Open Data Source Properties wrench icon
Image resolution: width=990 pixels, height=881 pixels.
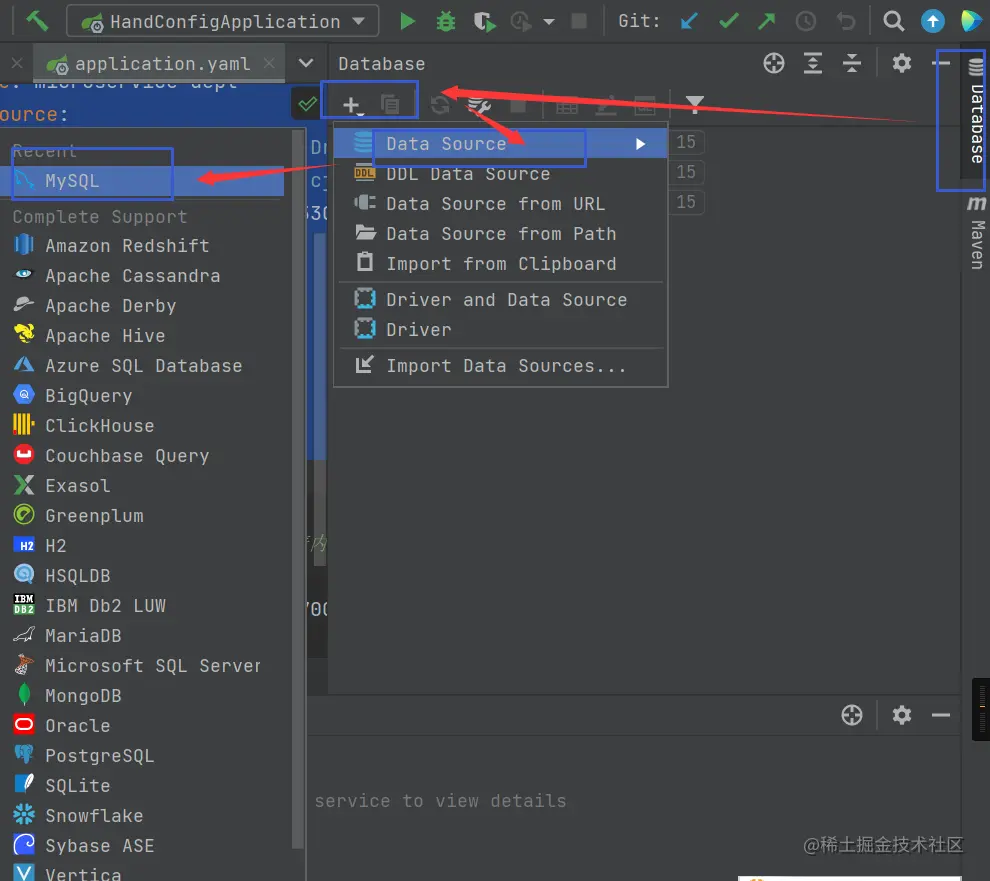[x=479, y=105]
